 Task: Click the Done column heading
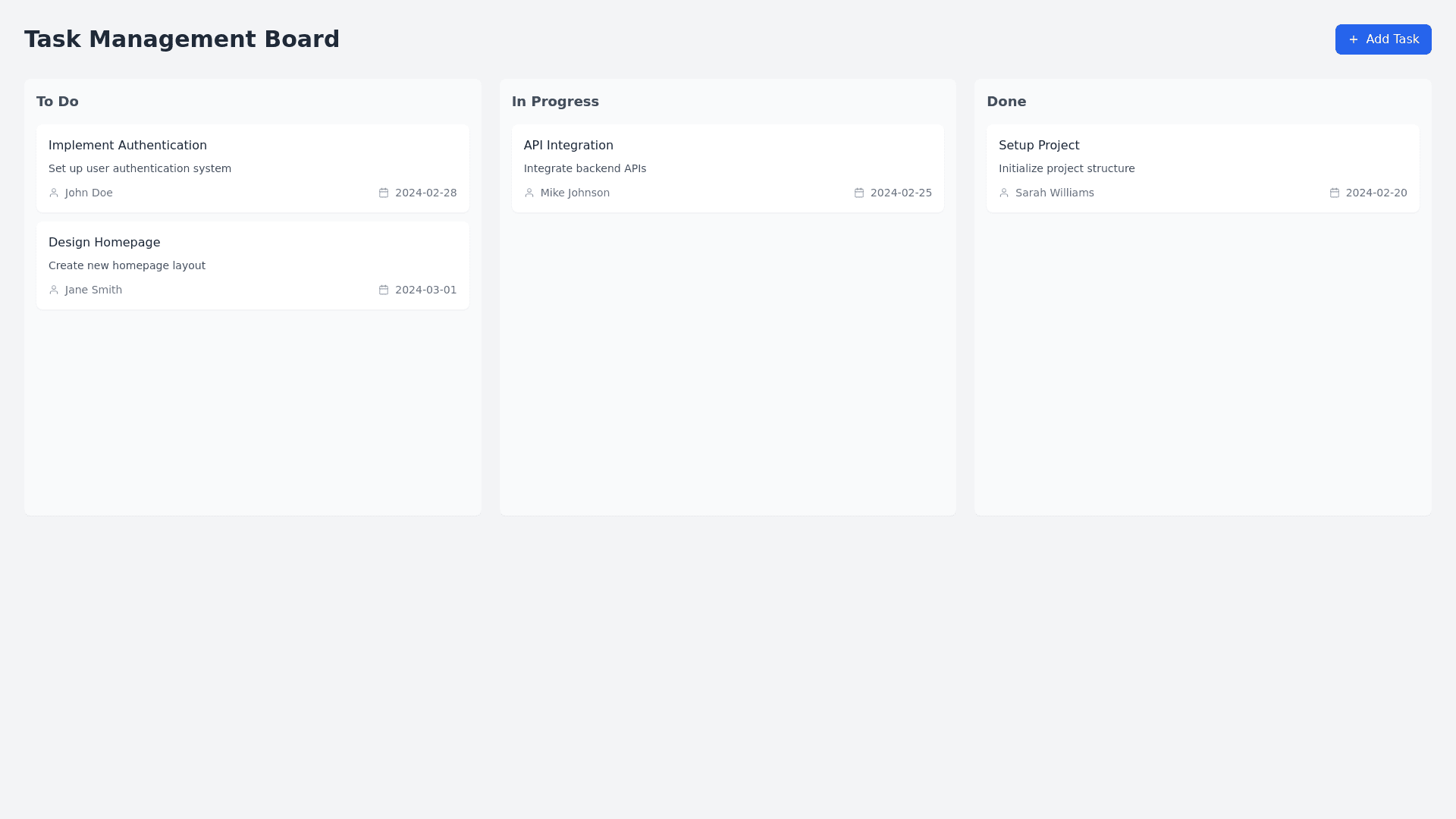pyautogui.click(x=1006, y=102)
